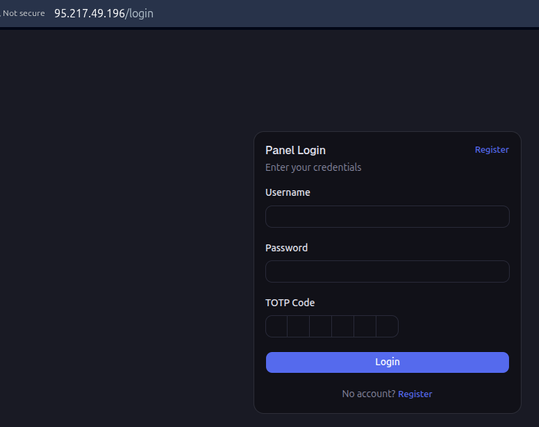Follow the Register link after No account?

click(415, 394)
